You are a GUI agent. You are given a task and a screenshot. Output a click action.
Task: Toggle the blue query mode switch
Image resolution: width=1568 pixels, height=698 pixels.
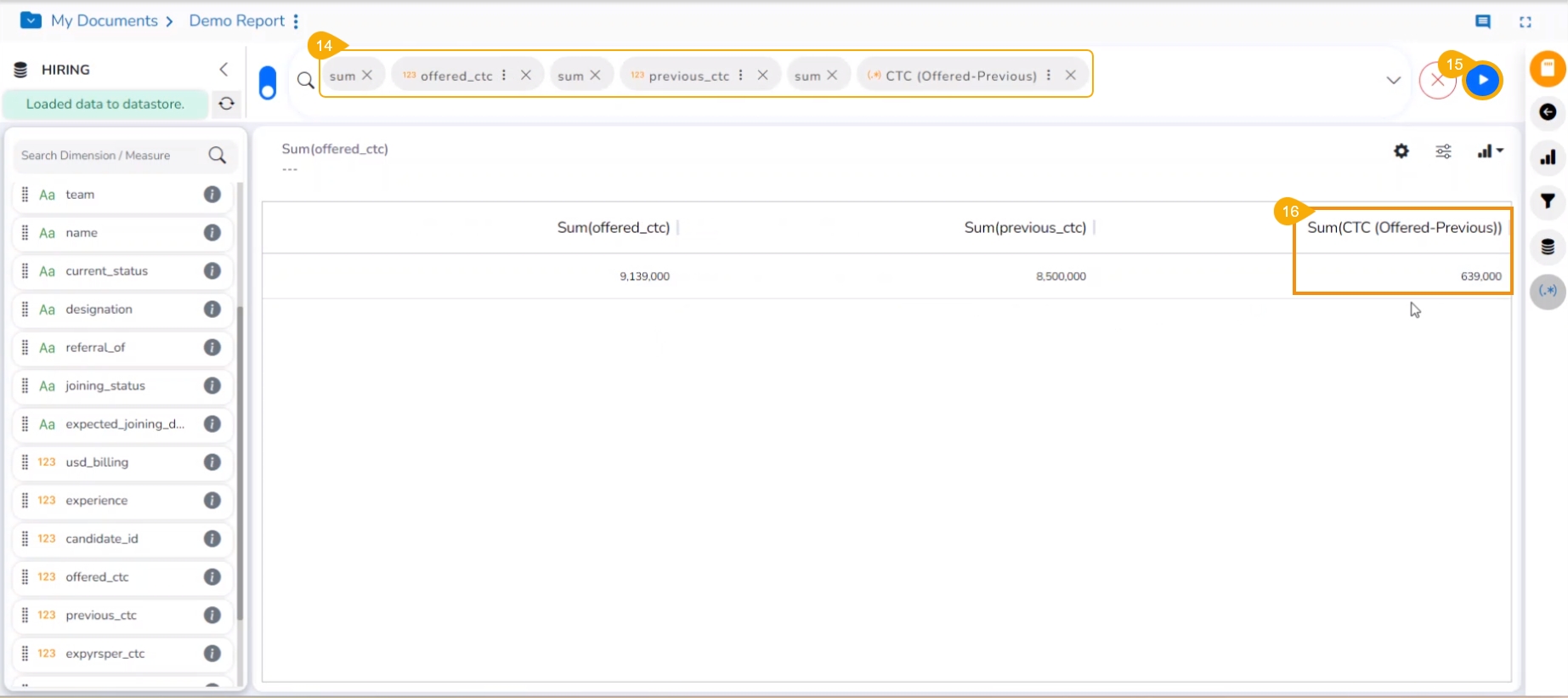point(268,83)
